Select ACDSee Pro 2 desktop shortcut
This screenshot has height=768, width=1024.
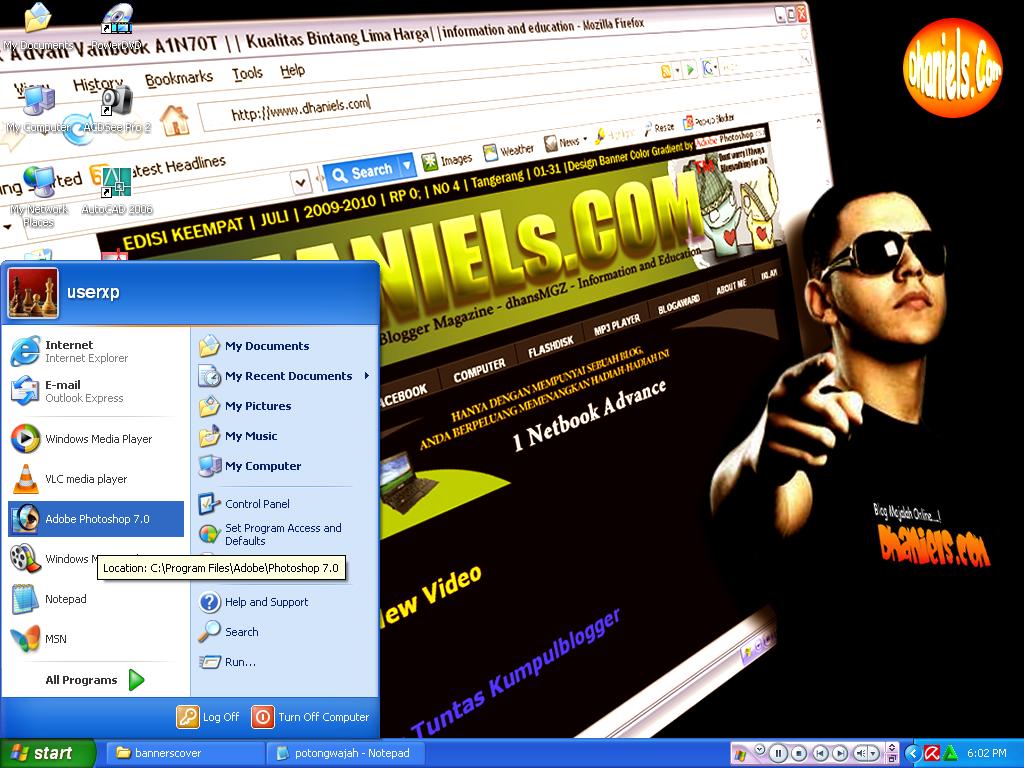pos(117,110)
